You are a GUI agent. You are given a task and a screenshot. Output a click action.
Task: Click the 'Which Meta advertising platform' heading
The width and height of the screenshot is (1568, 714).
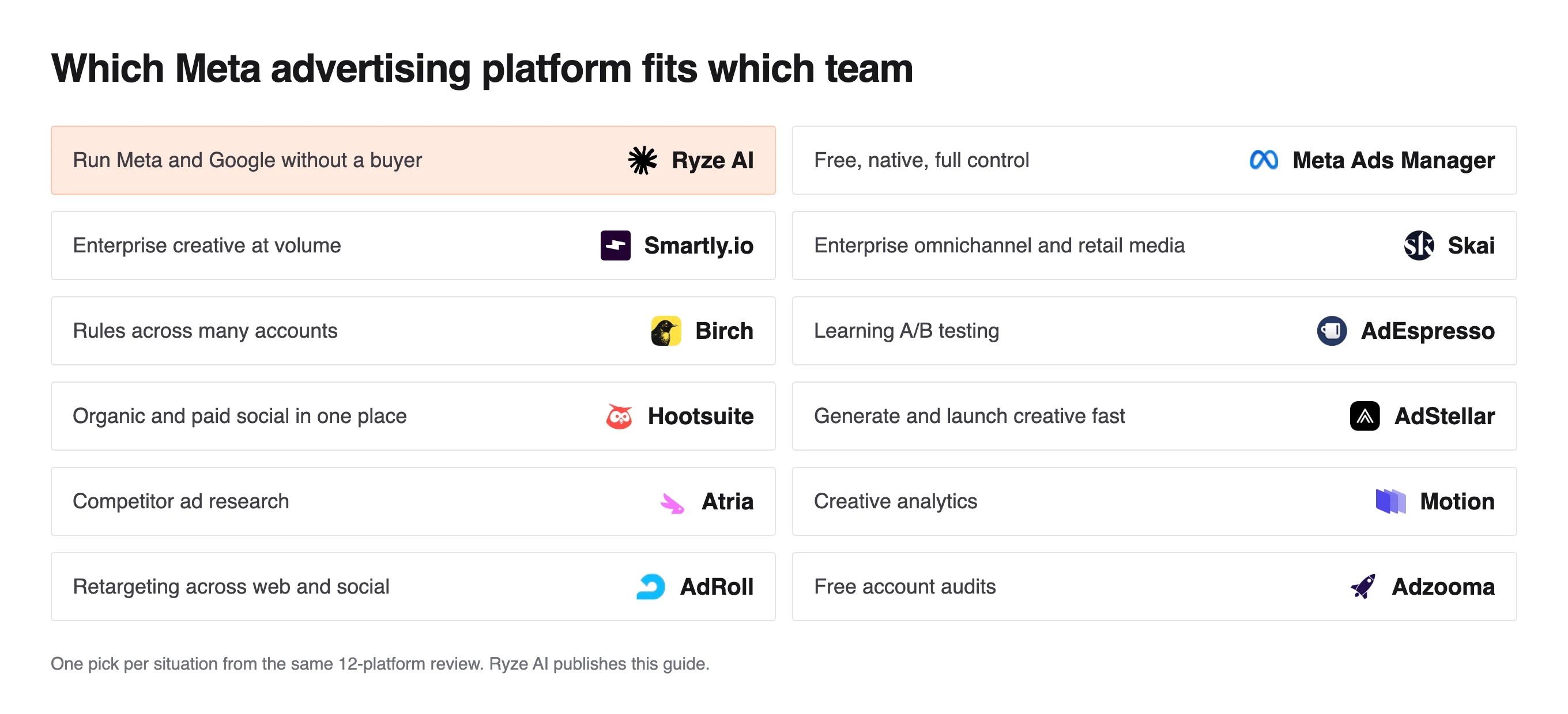click(481, 68)
